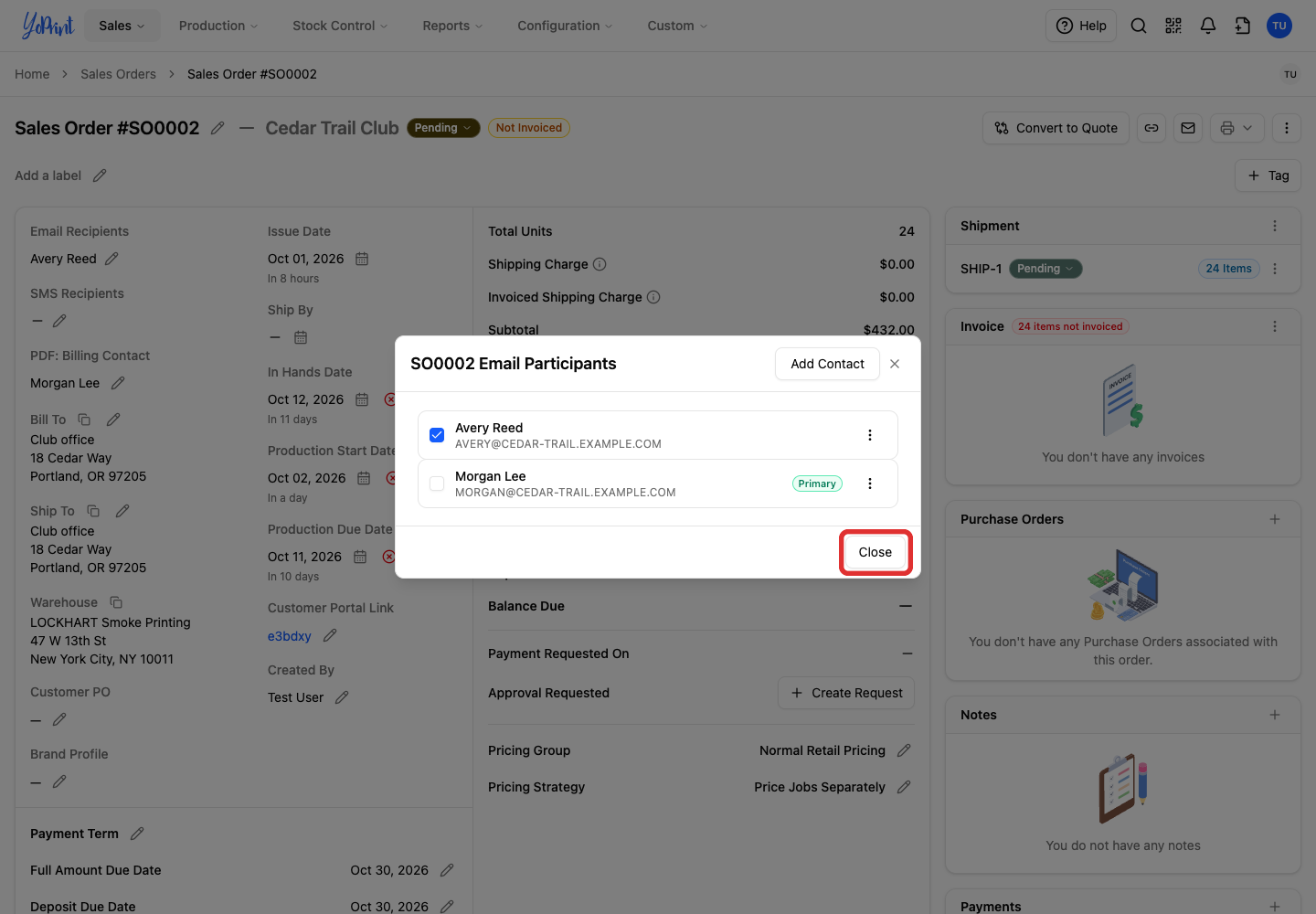Screen dimensions: 1316x914
Task: Open SHIP-1 Pending status dropdown
Action: click(1045, 269)
